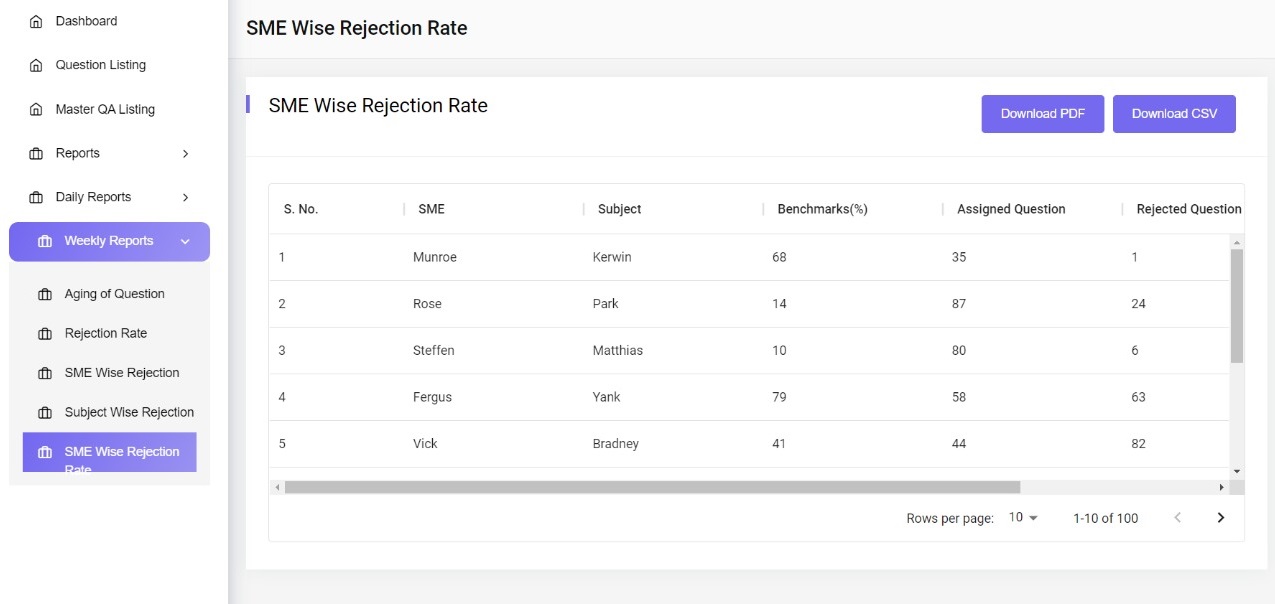Click the Download PDF button
This screenshot has width=1275, height=604.
[1043, 113]
